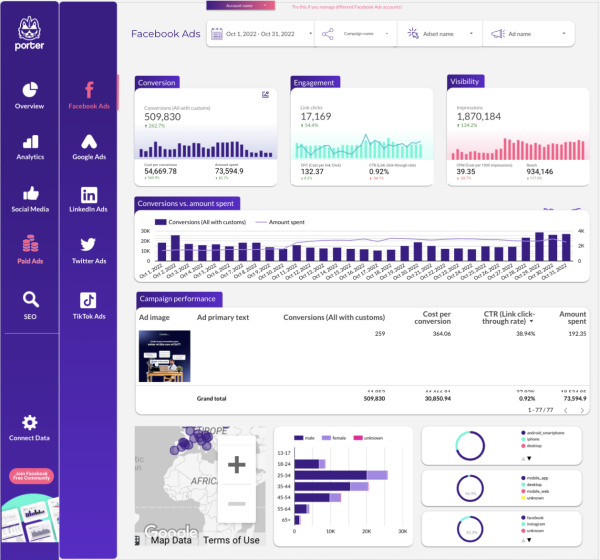Open the Overview pie chart section
The image size is (600, 560).
30,90
